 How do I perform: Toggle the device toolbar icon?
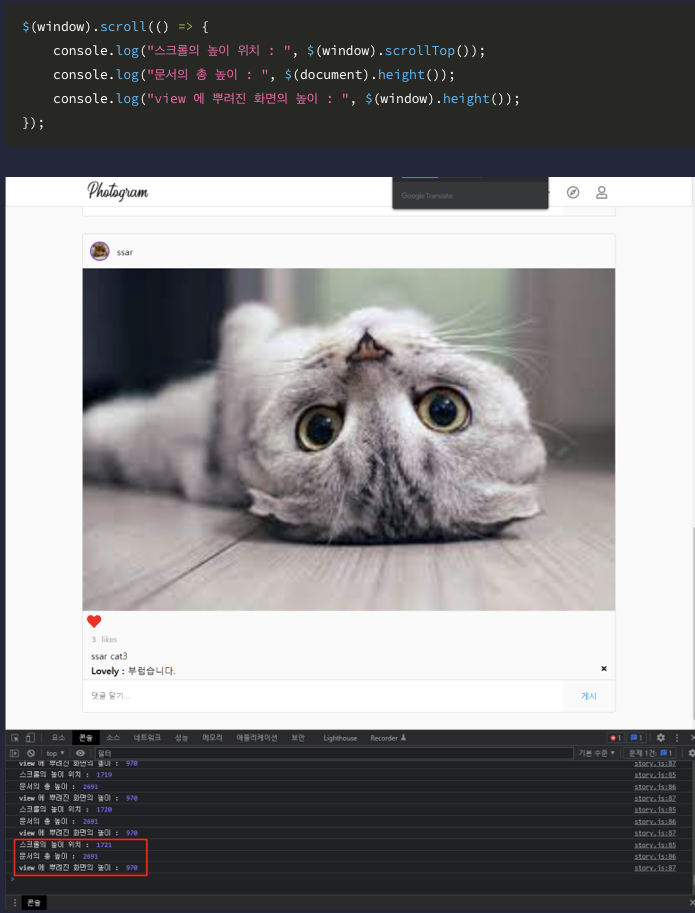tap(30, 738)
